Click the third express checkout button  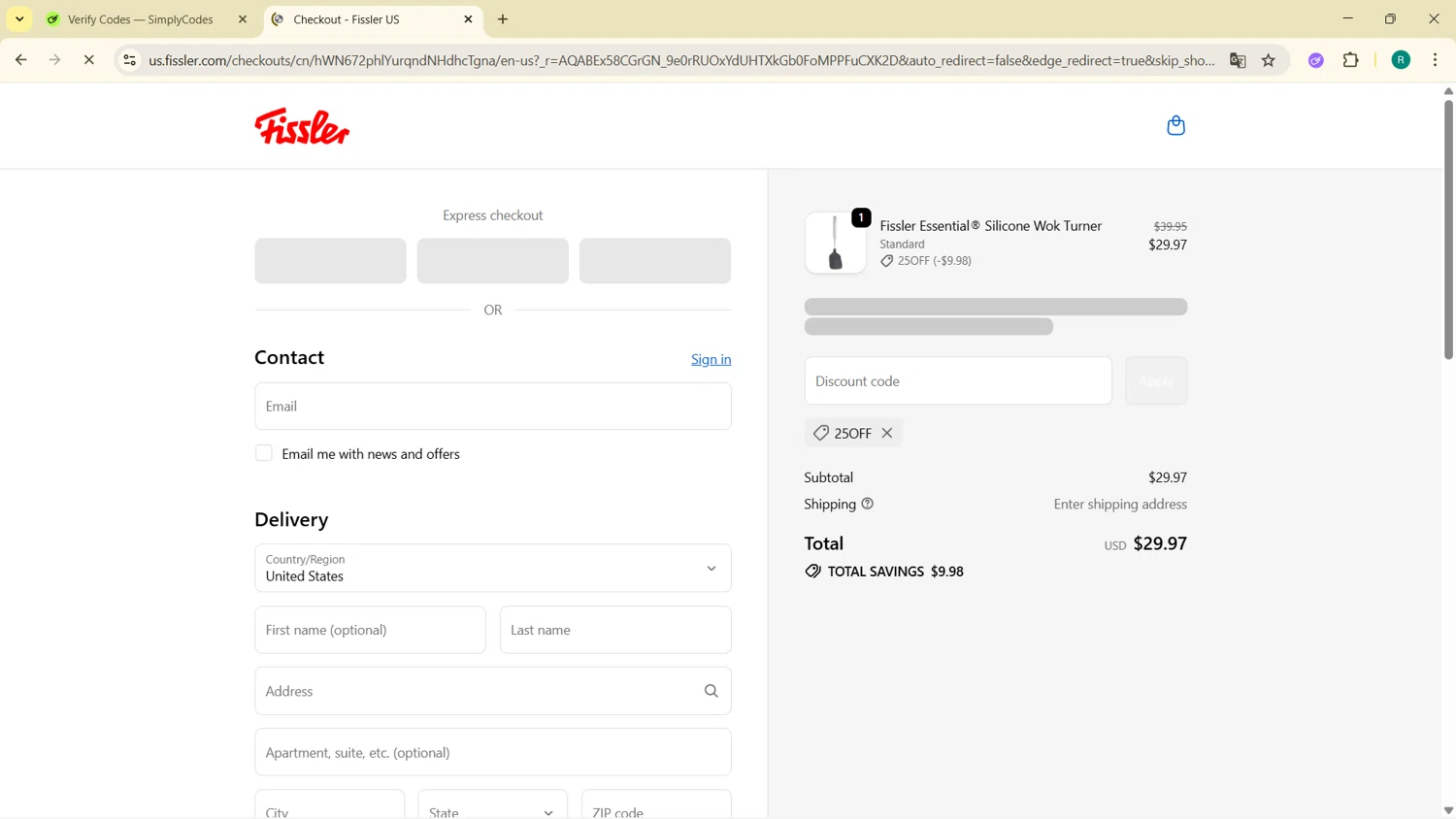655,261
